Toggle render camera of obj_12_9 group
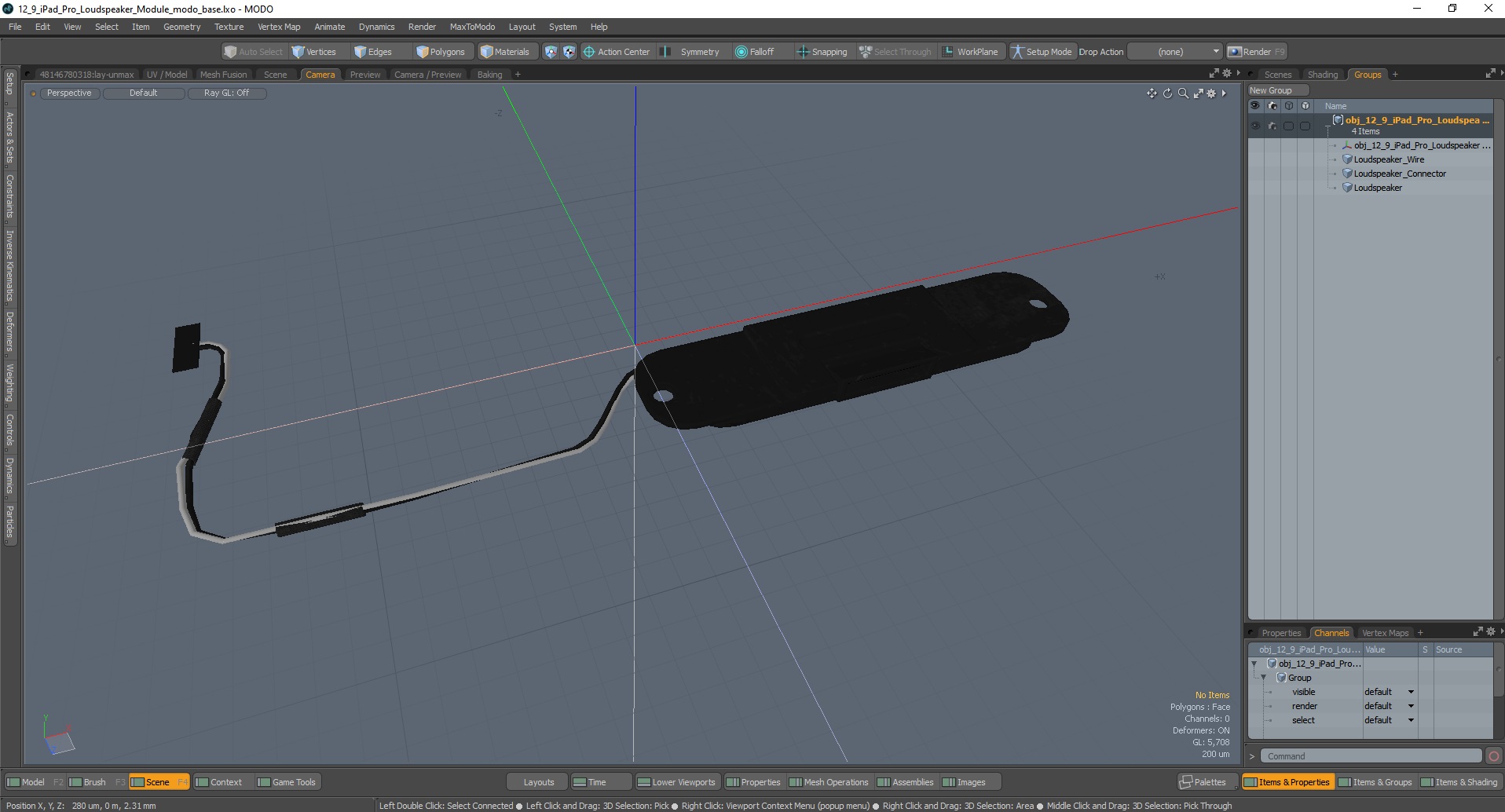 pyautogui.click(x=1272, y=126)
